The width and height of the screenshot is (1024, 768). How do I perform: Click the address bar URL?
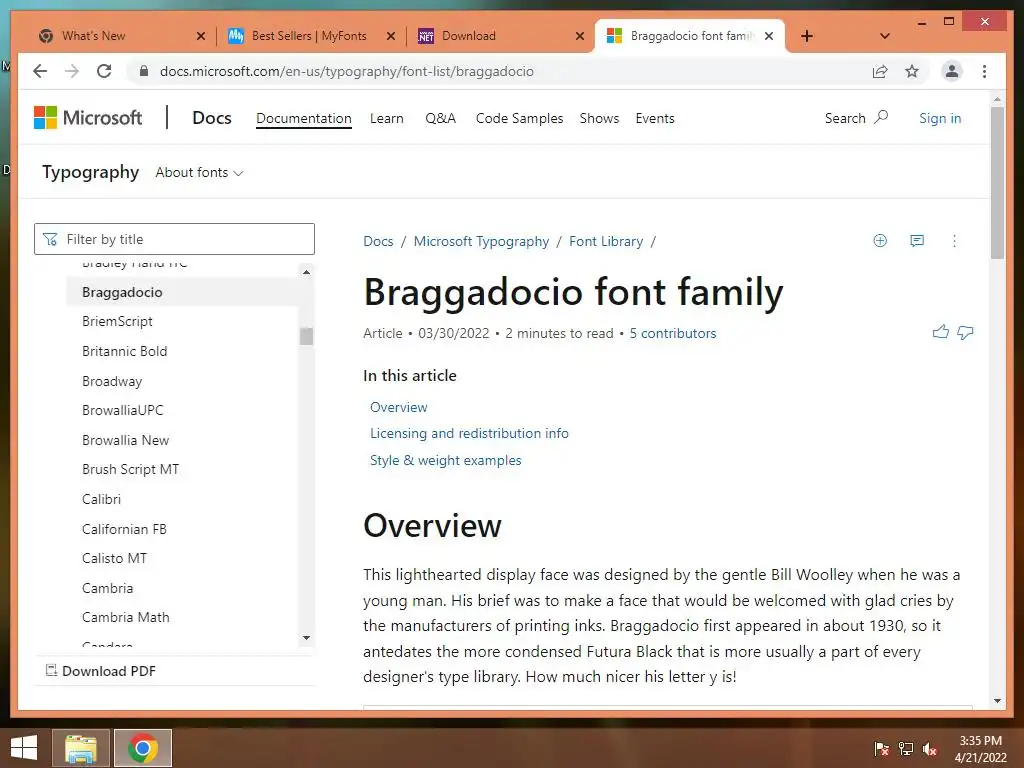347,71
